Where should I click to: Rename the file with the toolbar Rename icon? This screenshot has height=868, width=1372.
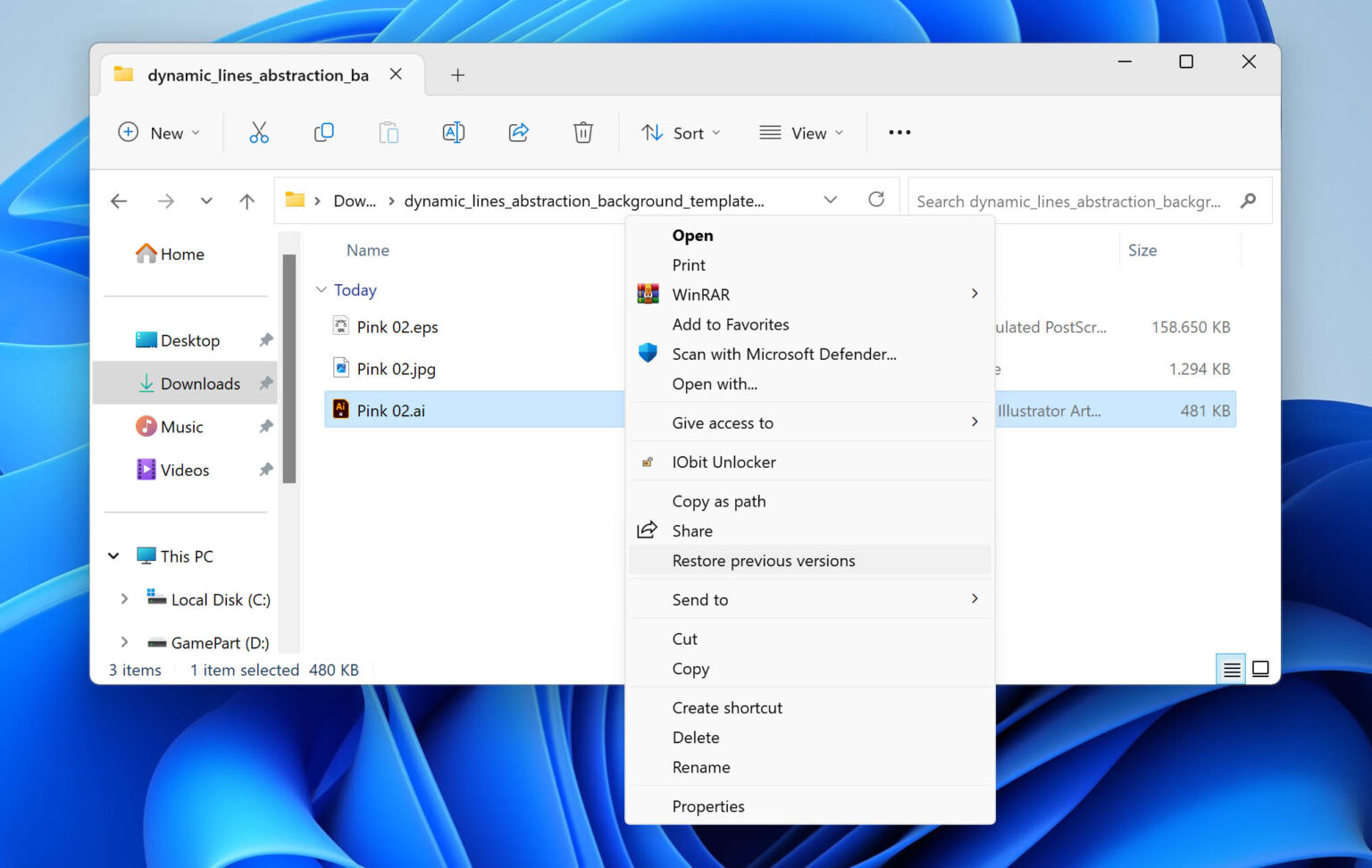point(453,132)
